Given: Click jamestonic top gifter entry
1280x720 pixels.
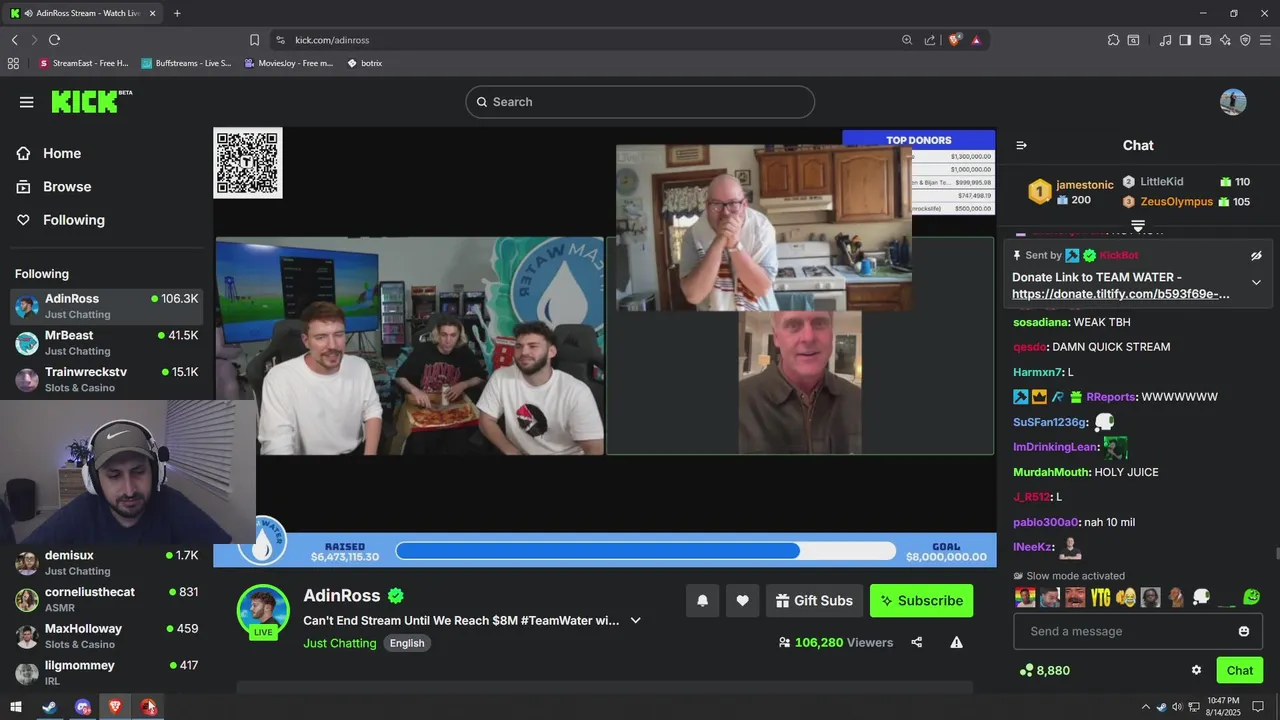Looking at the screenshot, I should [x=1072, y=191].
